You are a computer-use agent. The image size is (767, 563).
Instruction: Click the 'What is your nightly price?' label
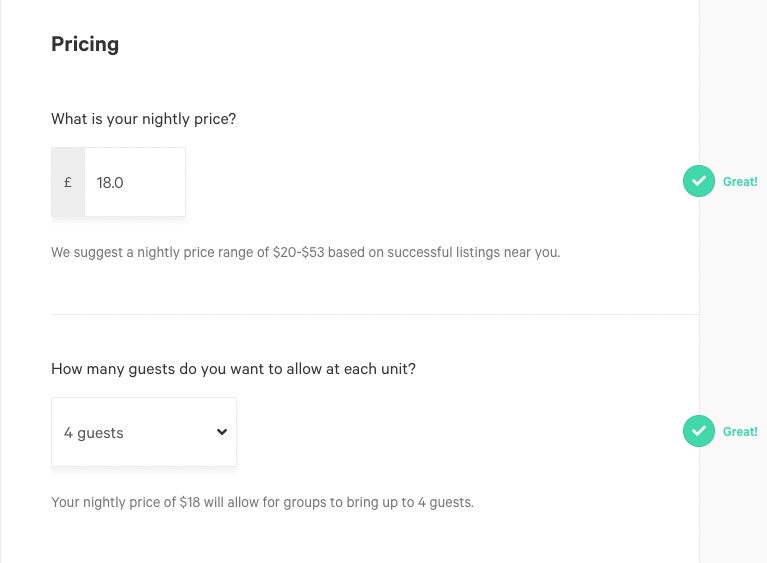click(143, 119)
